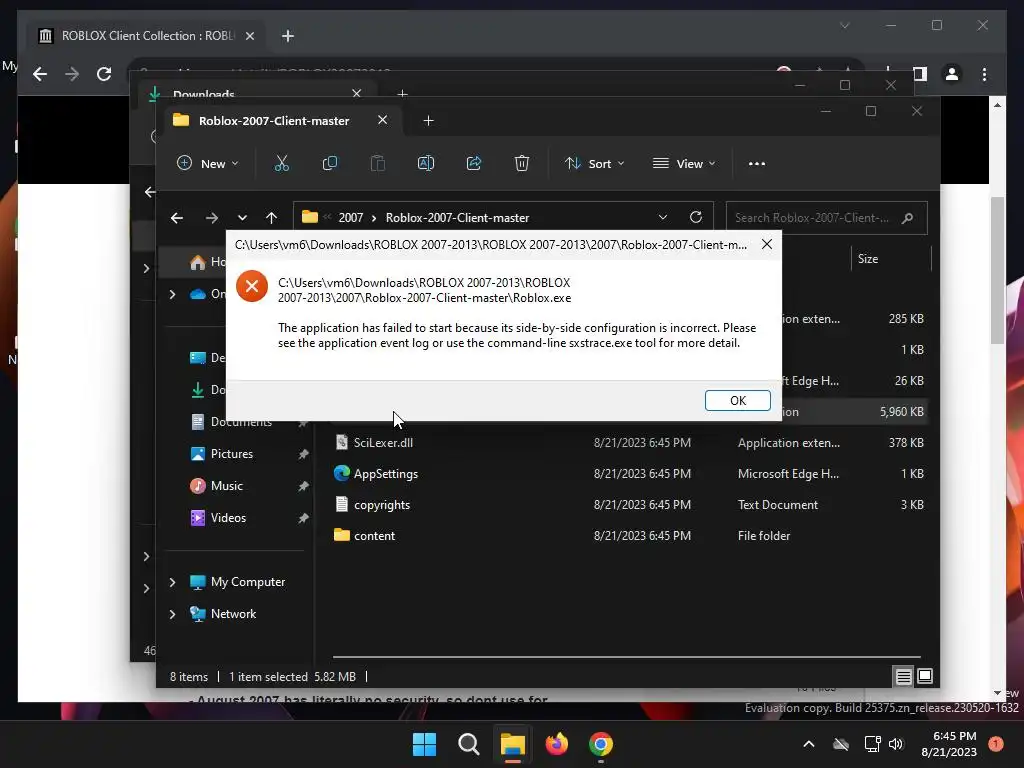Image resolution: width=1024 pixels, height=768 pixels.
Task: Refresh the folder view
Action: 696,217
